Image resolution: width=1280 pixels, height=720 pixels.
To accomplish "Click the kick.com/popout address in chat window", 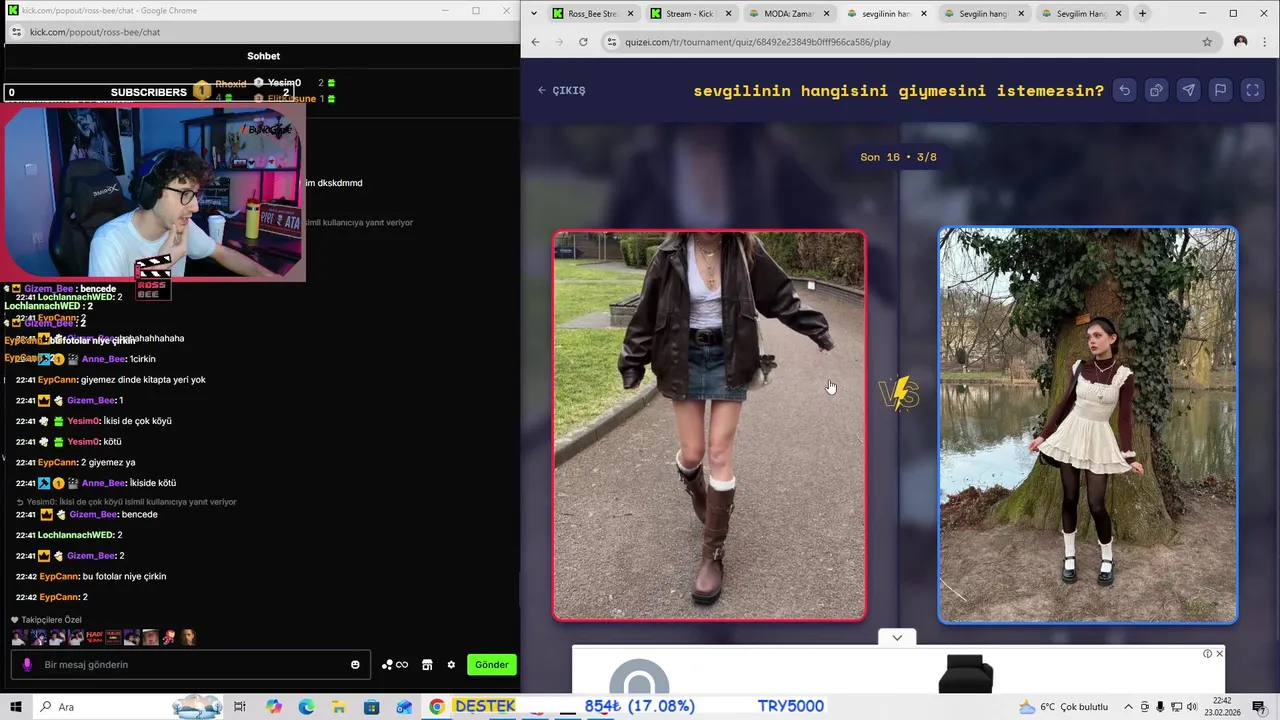I will [95, 32].
